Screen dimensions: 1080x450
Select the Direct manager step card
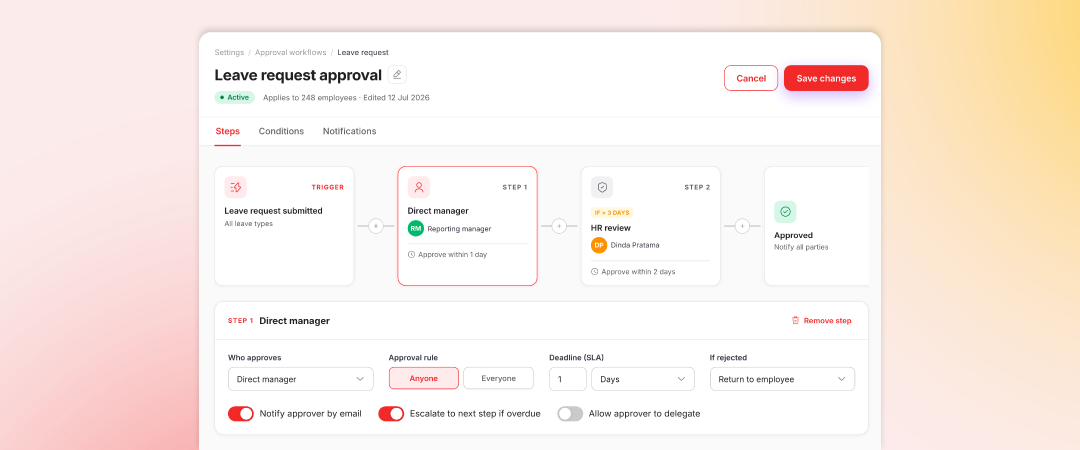pyautogui.click(x=468, y=226)
